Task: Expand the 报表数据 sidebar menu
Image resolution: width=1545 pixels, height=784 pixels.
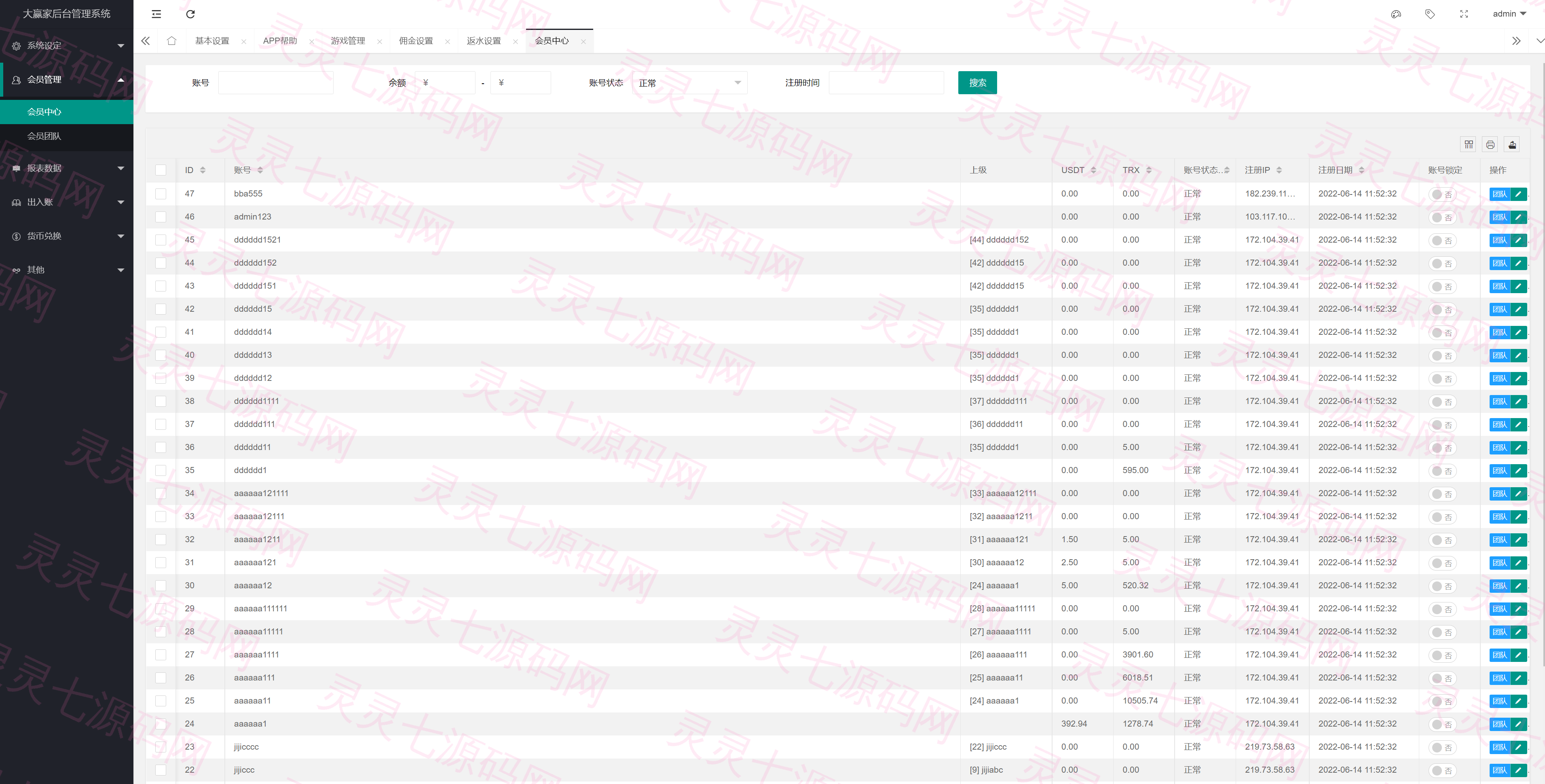Action: 67,168
